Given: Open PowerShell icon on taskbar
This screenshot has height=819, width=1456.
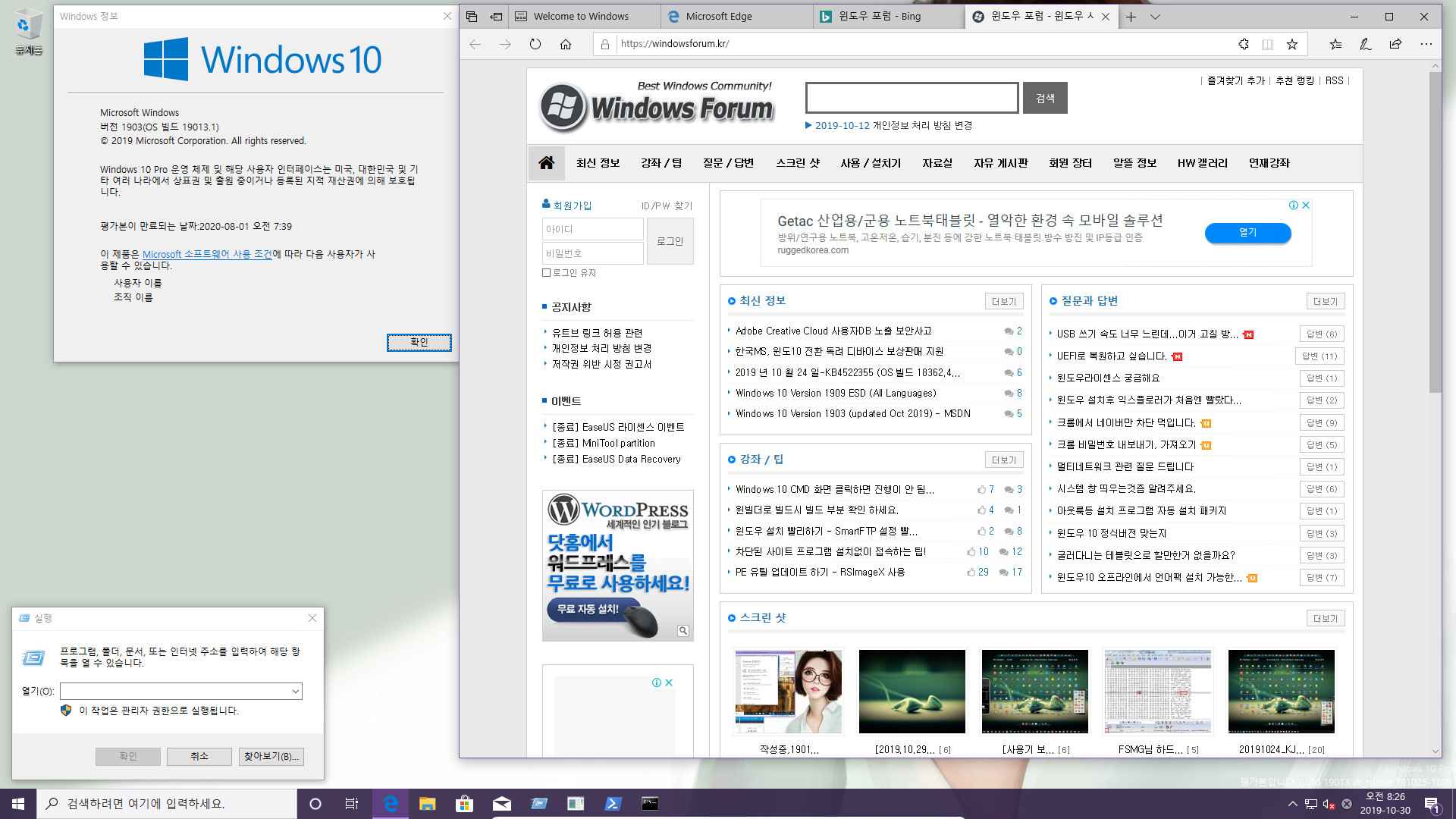Looking at the screenshot, I should [613, 804].
